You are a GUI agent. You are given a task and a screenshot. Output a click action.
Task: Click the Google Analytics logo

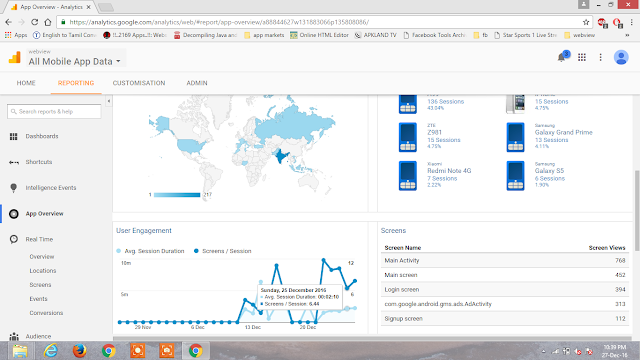point(15,57)
